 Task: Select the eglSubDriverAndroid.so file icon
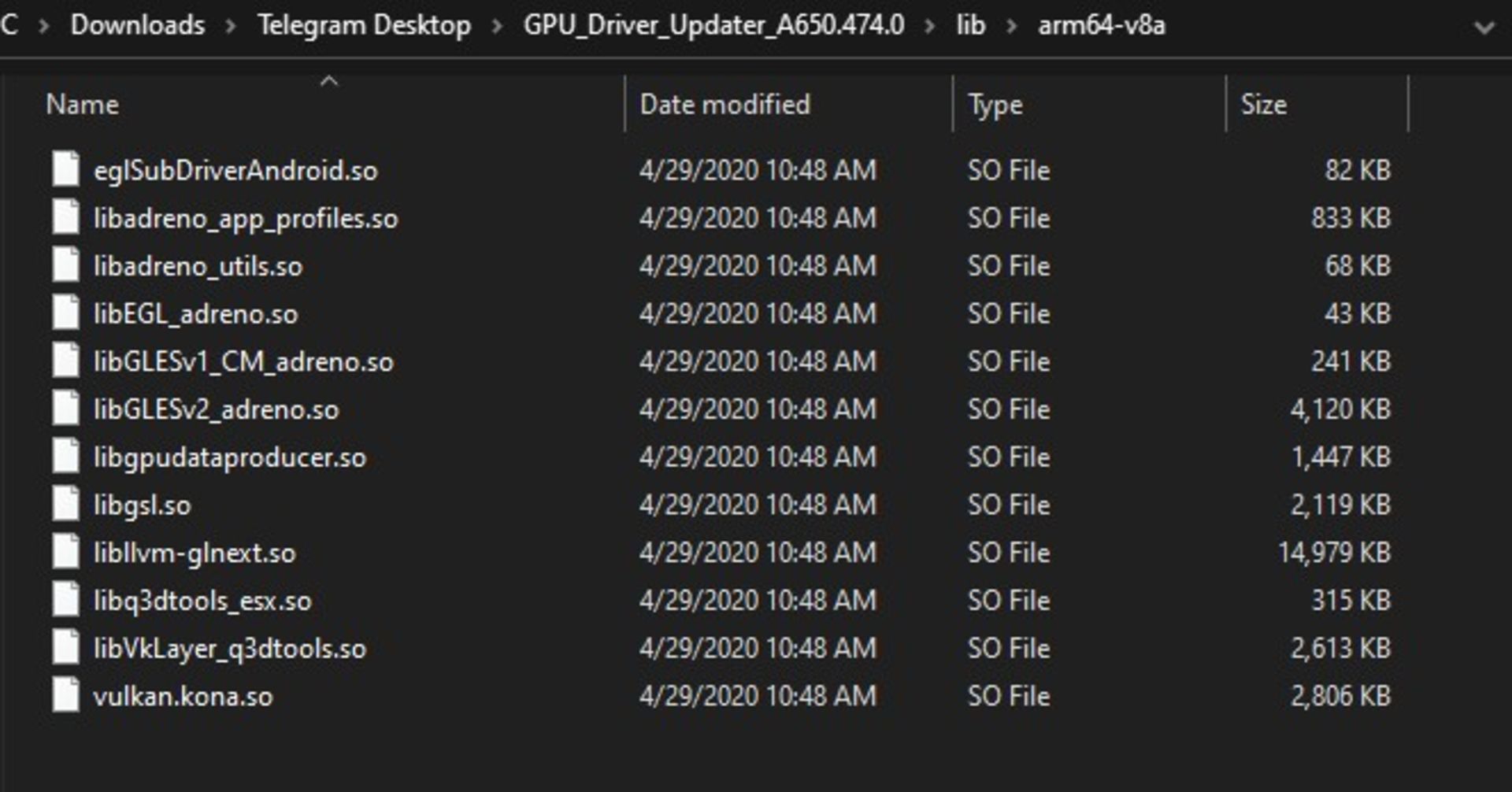click(65, 170)
